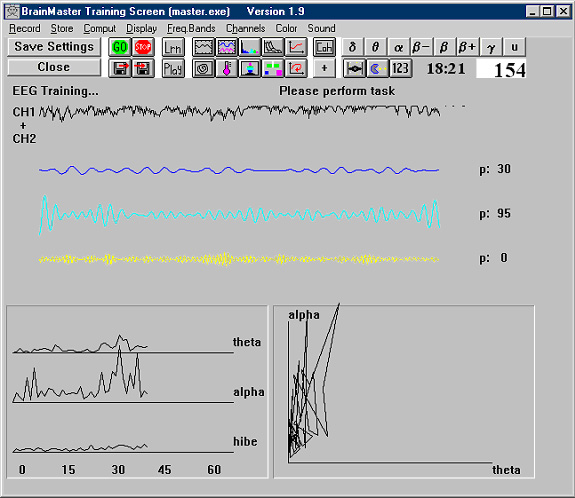Click the 154 points score field

501,69
